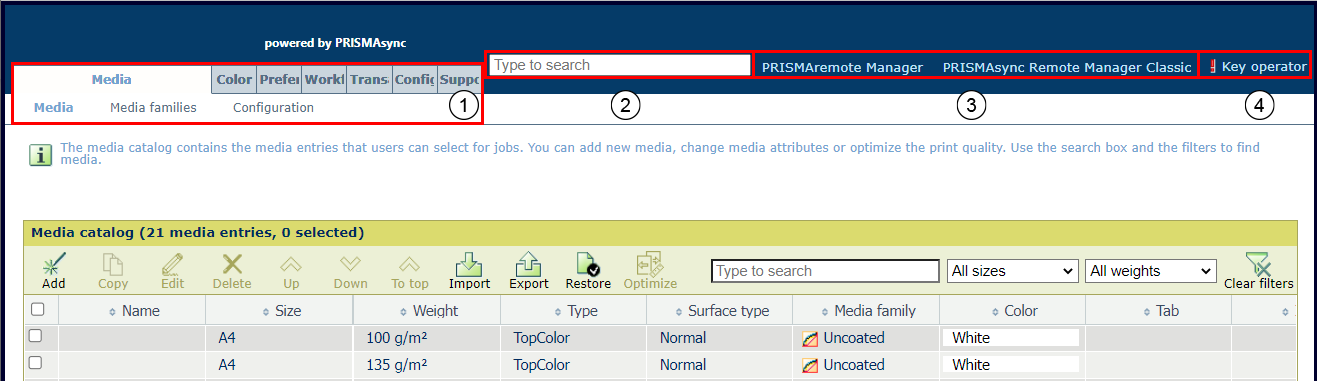Click the Optimize media icon

point(650,264)
